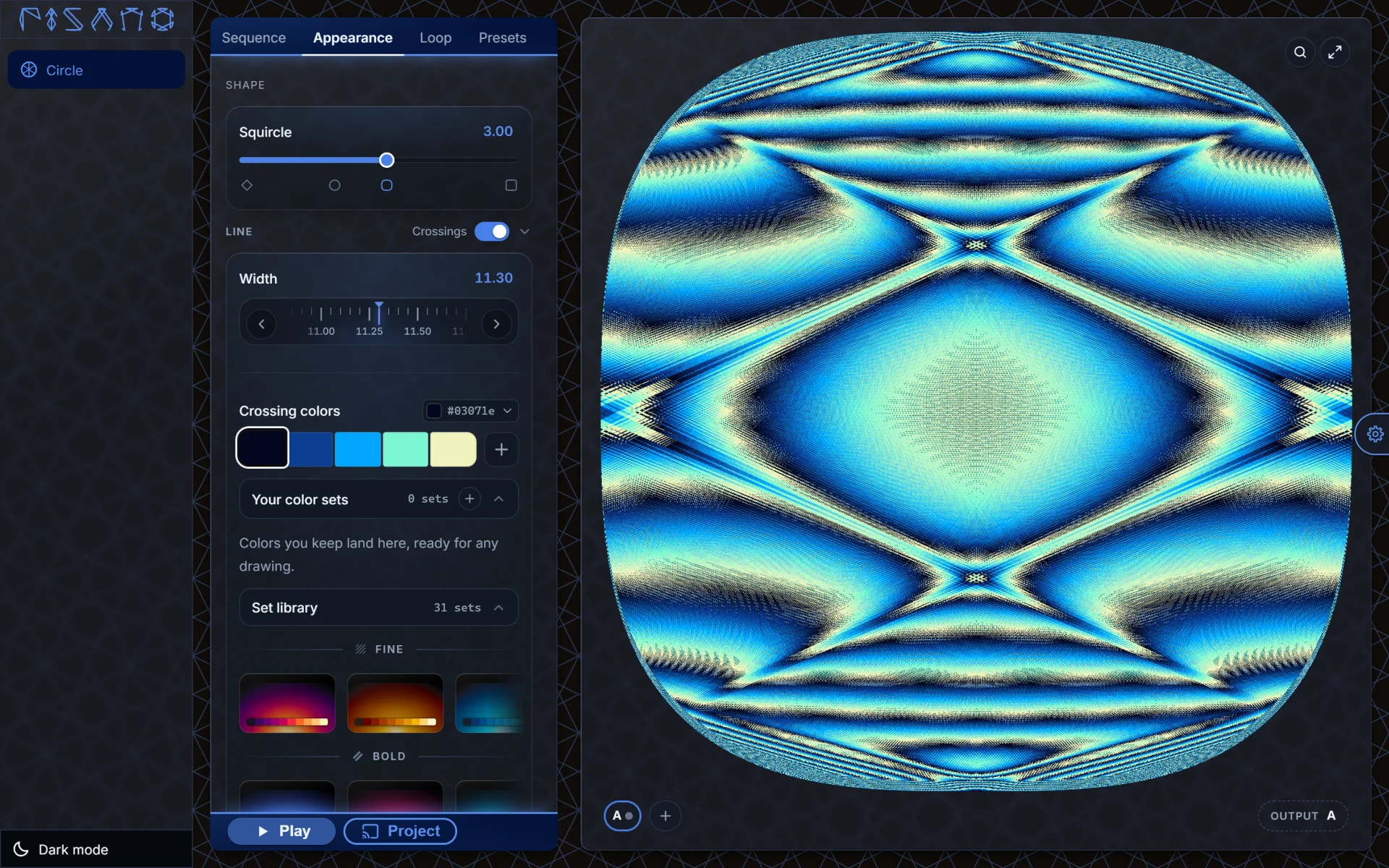This screenshot has width=1389, height=868.
Task: Click the Dark mode button
Action: coord(96,849)
